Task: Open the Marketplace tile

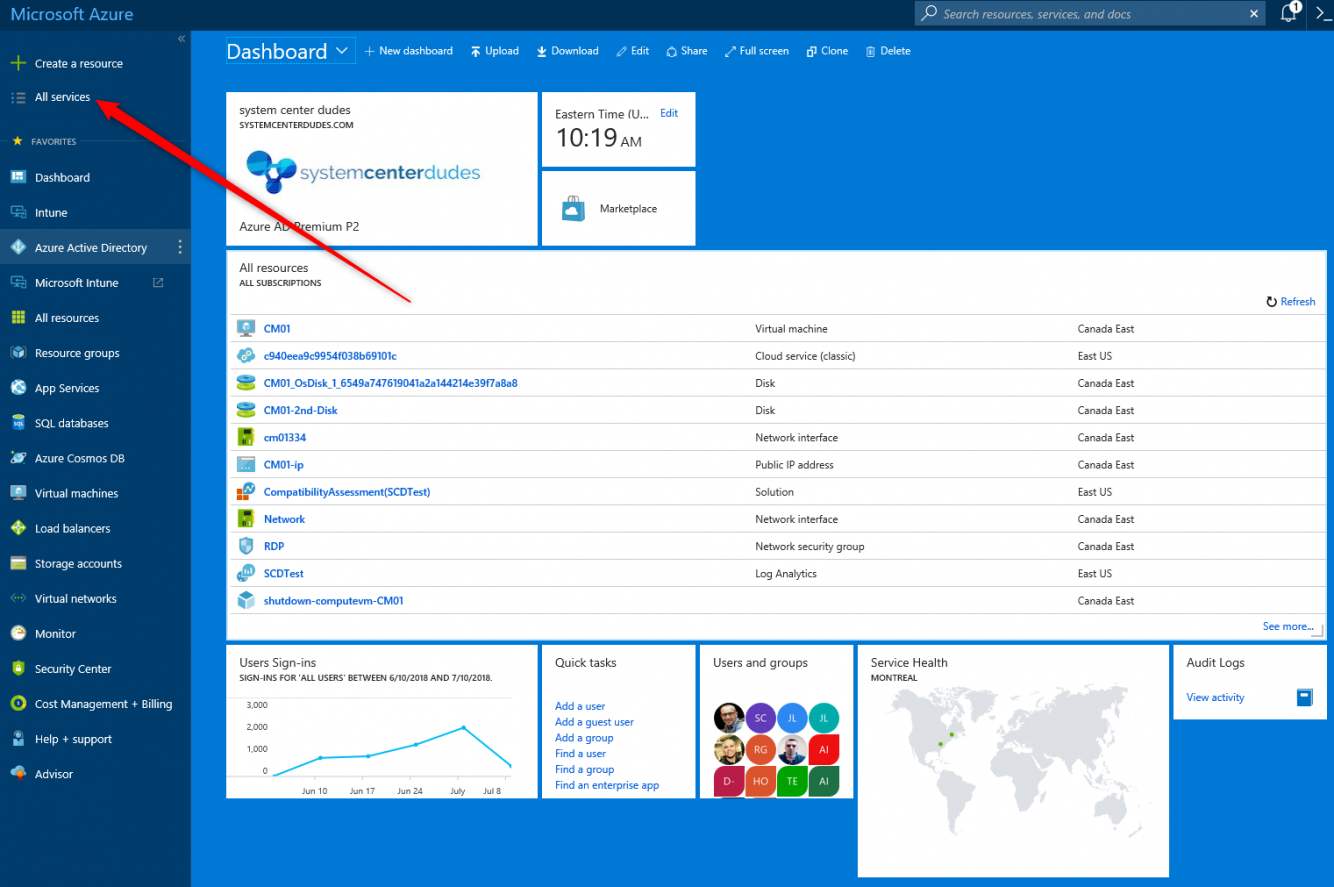Action: coord(617,208)
